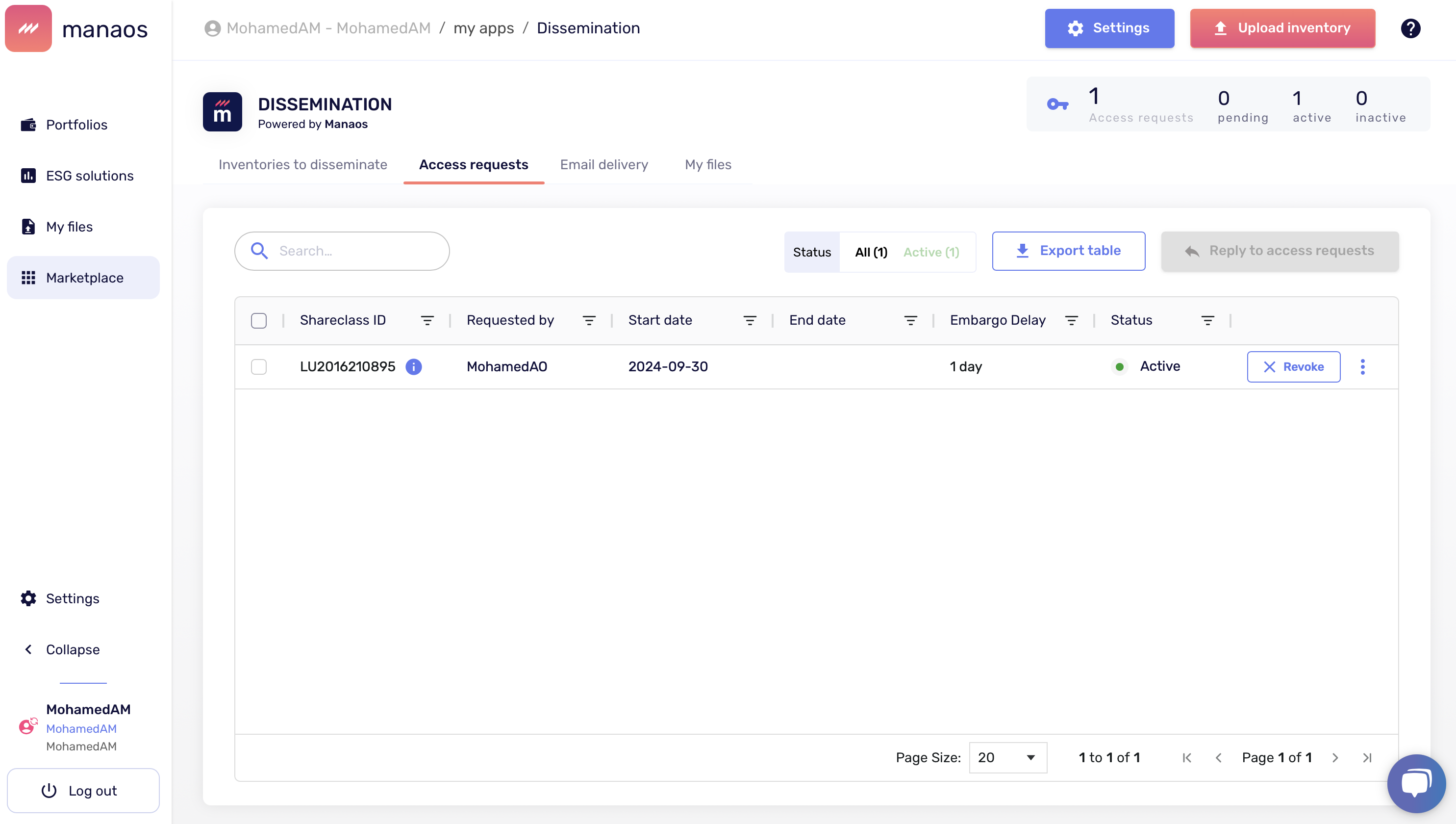
Task: Click the Embargo Delay column filter icon
Action: (1071, 320)
